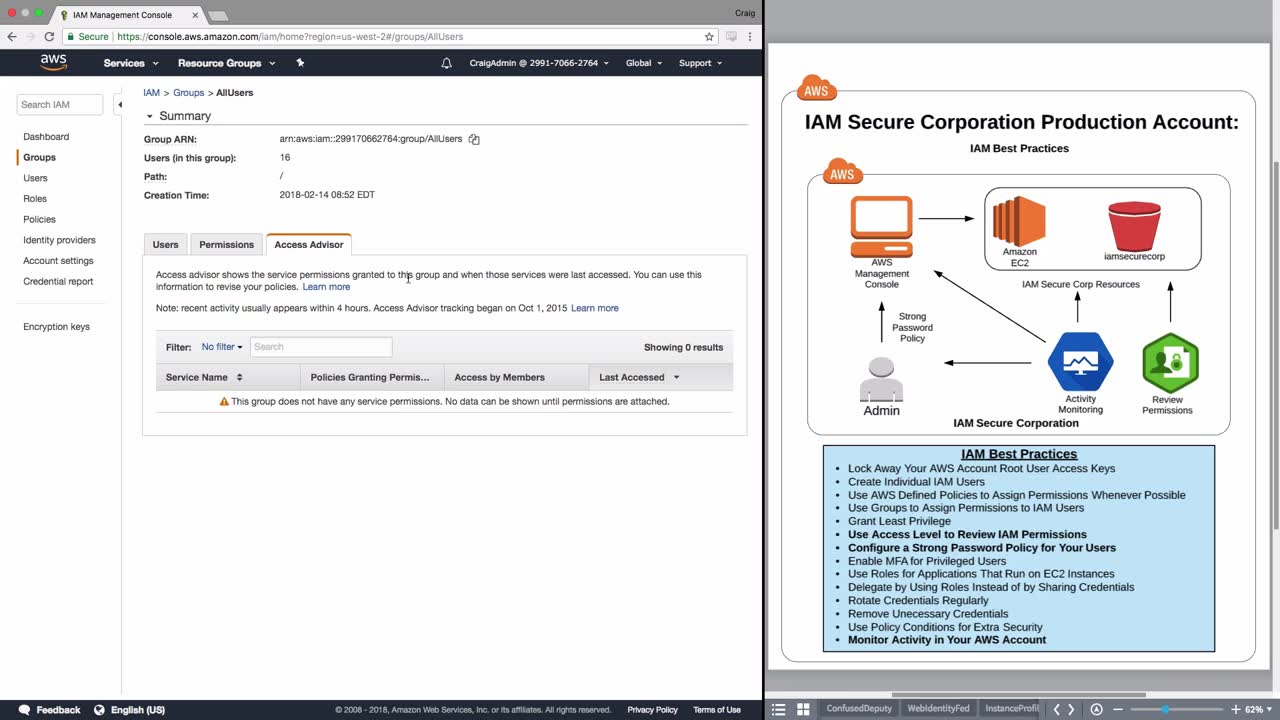
Task: Open Users in IAM sidebar
Action: coord(35,178)
